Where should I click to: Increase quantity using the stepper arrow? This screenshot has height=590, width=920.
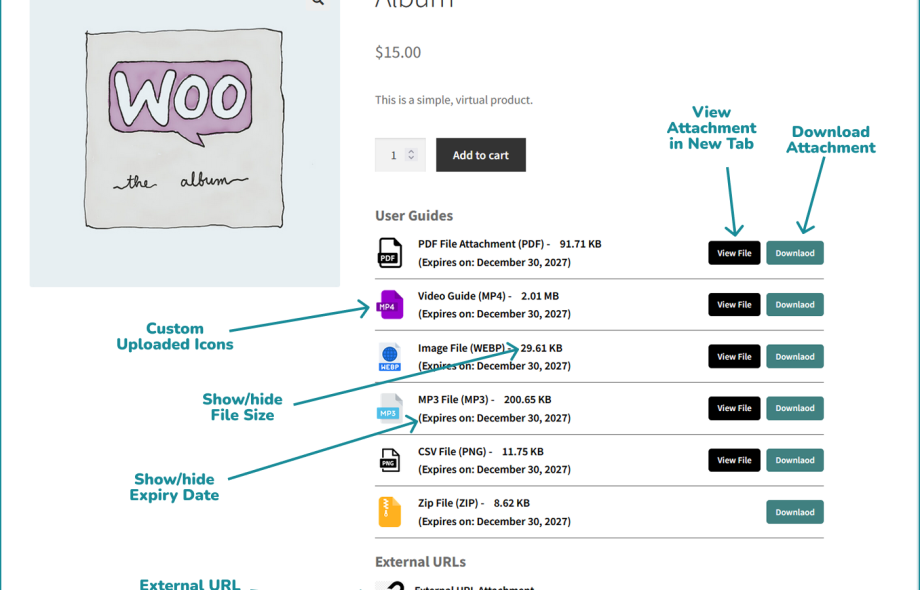(413, 150)
